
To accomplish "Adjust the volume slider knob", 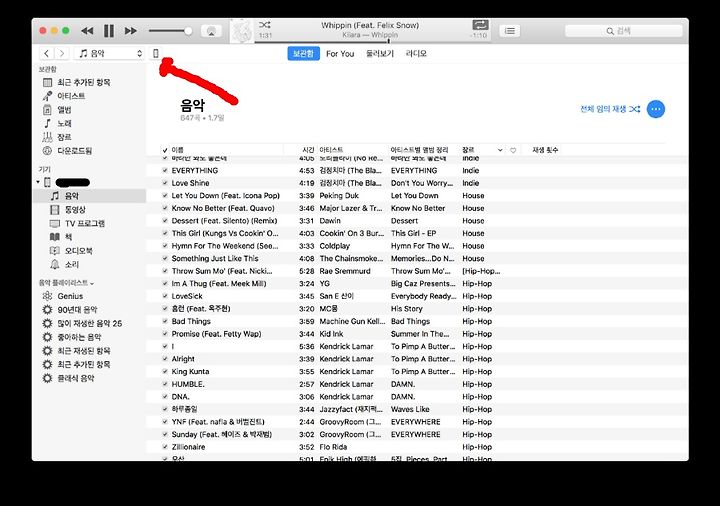I will (188, 31).
